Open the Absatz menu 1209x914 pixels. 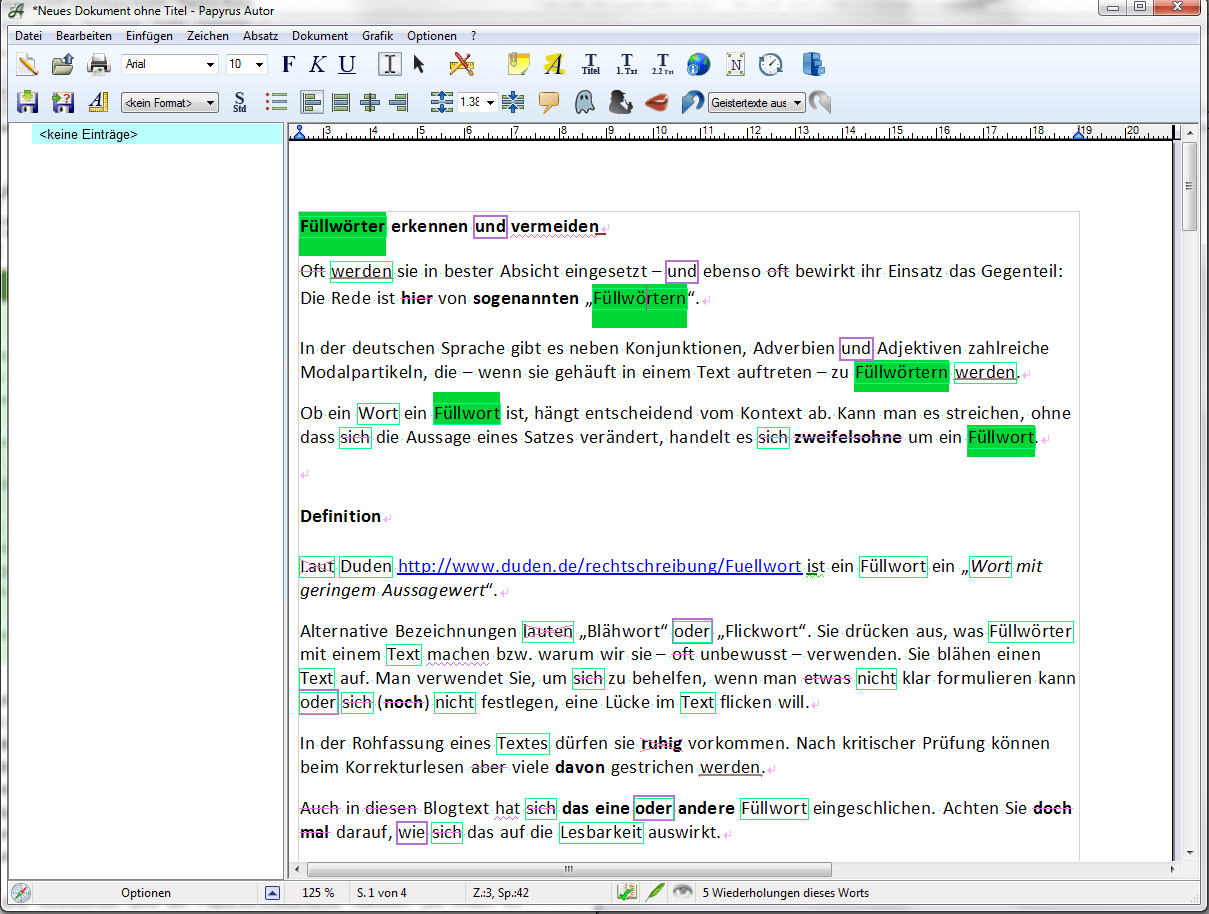pos(260,36)
